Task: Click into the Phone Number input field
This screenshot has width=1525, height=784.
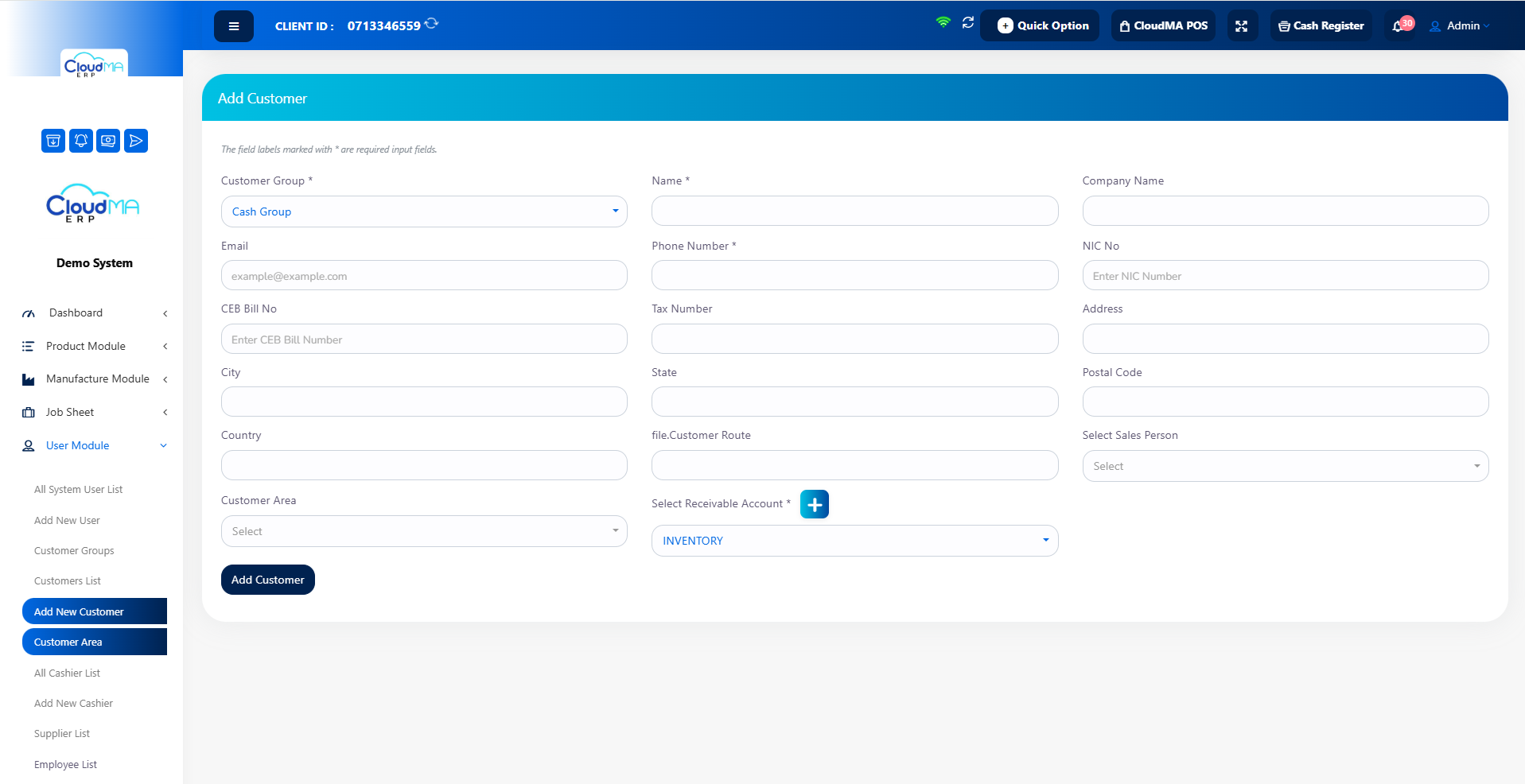Action: [x=854, y=275]
